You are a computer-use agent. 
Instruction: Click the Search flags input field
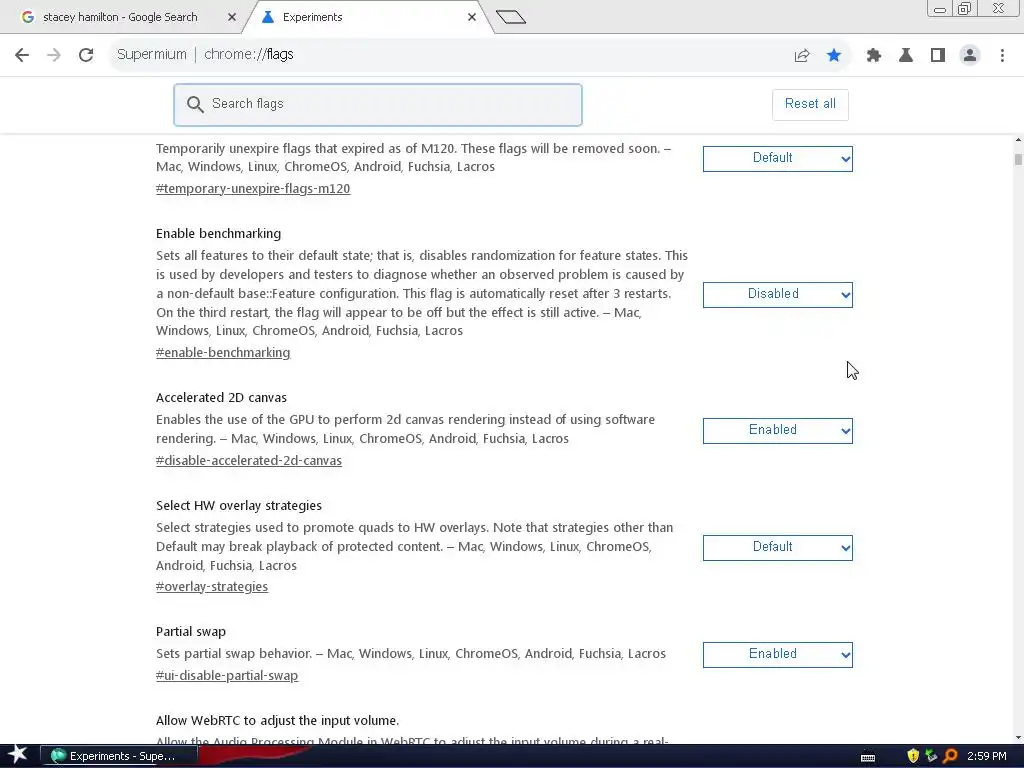coord(377,104)
